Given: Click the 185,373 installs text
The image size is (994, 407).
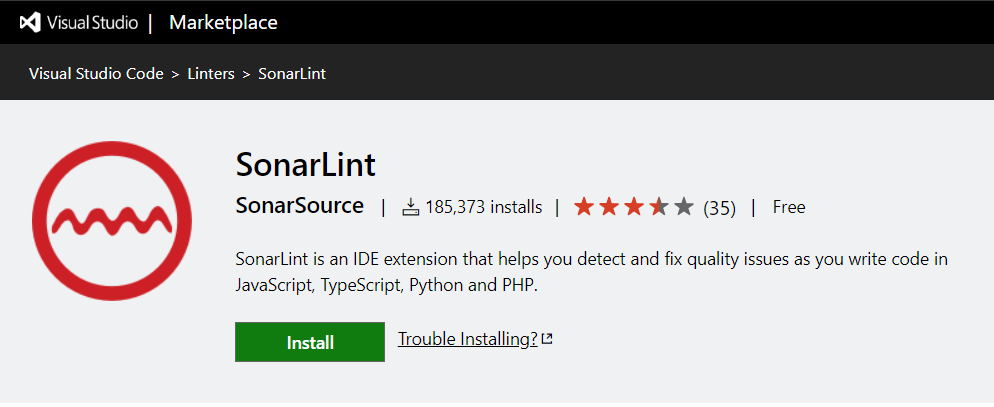Looking at the screenshot, I should (484, 207).
